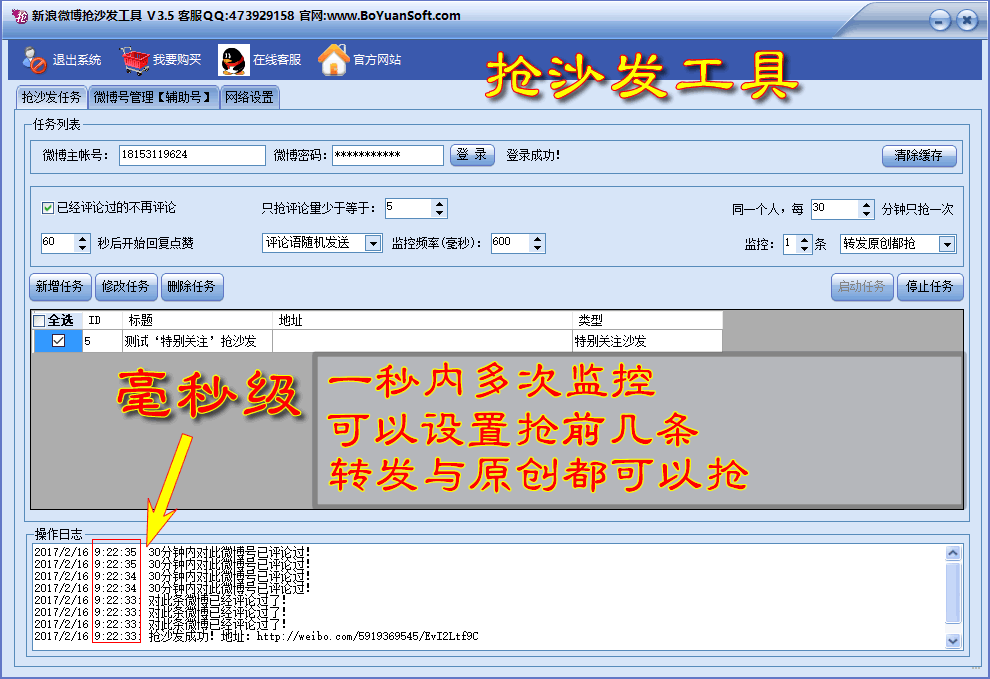The height and width of the screenshot is (679, 990).
Task: Decrease 监控频率 600 spinner down
Action: click(x=537, y=248)
